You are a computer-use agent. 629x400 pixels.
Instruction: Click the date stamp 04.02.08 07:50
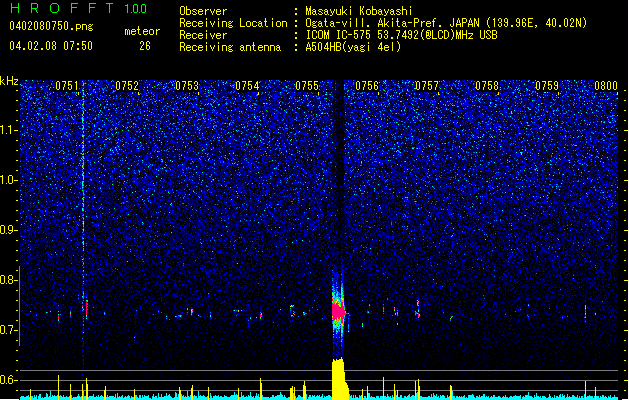(x=51, y=46)
